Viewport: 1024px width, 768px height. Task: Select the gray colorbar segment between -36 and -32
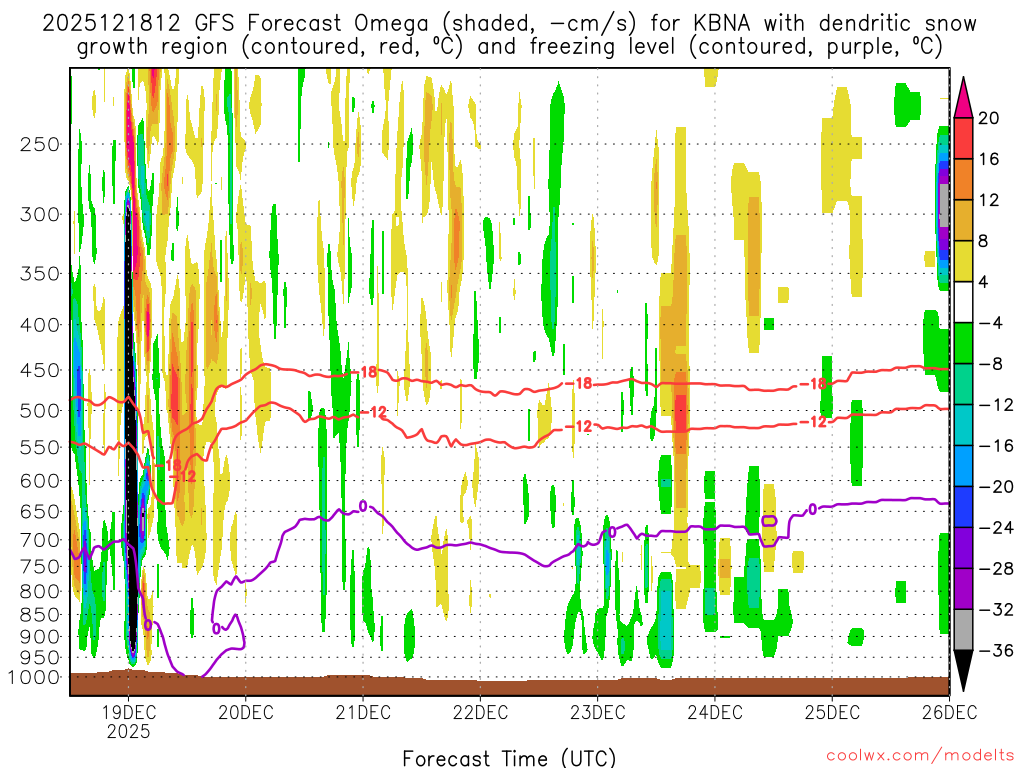(x=963, y=630)
